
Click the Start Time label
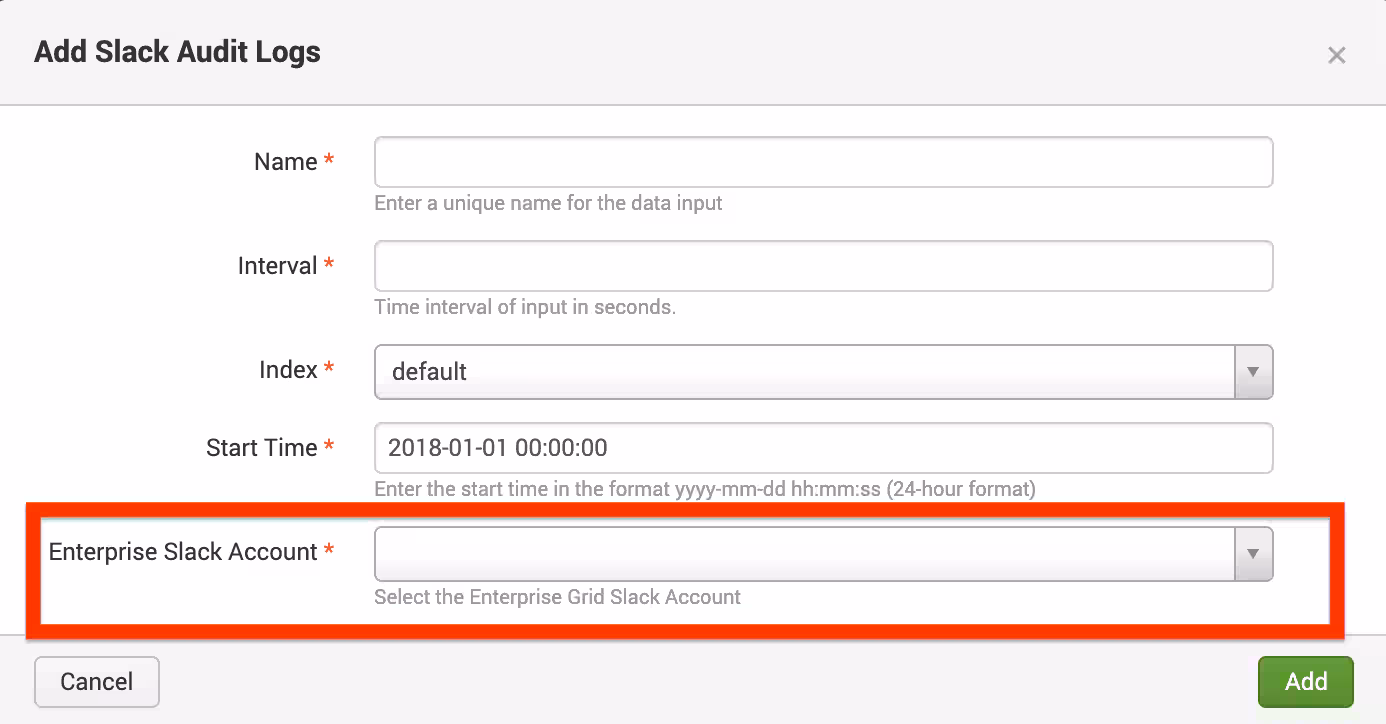261,448
